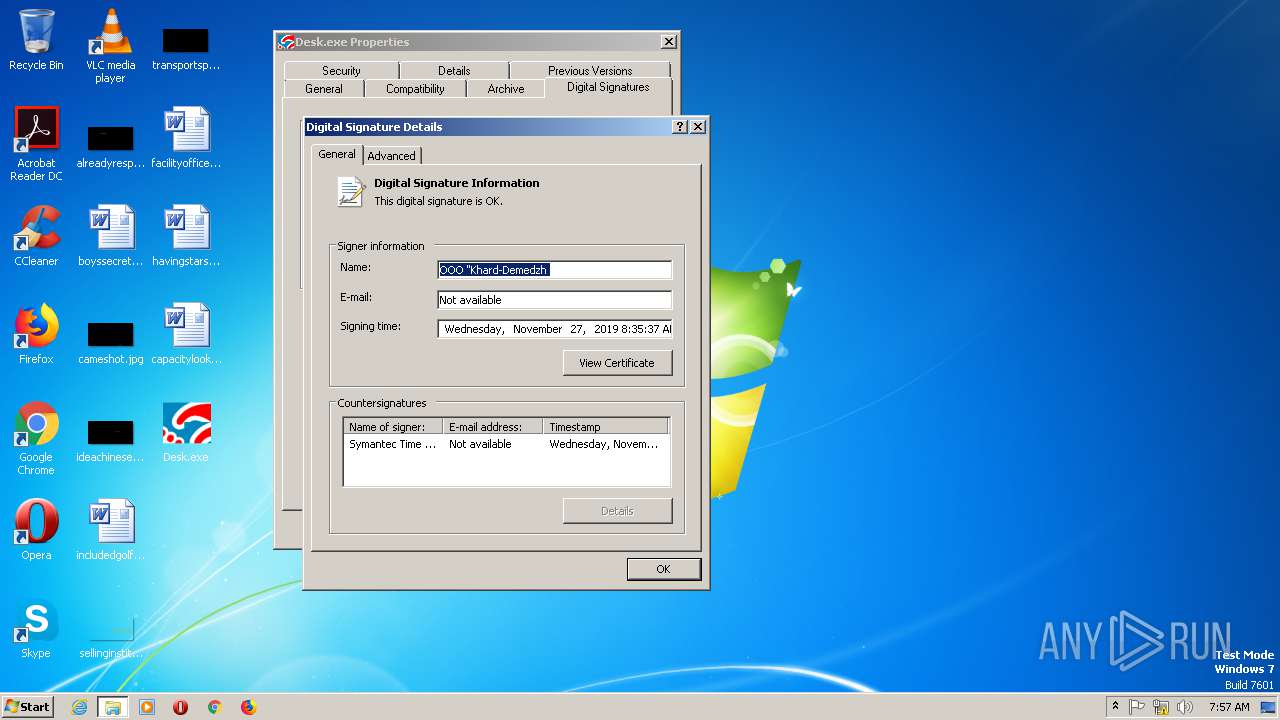This screenshot has width=1280, height=720.
Task: Click the Name of signer column header
Action: click(393, 427)
